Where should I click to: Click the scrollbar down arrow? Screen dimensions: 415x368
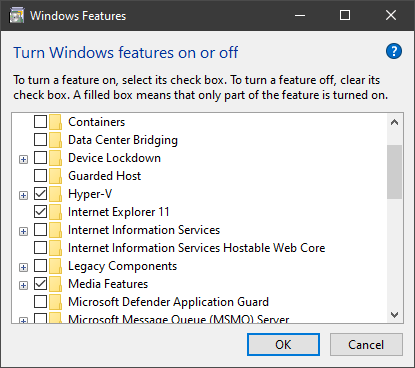tap(395, 315)
